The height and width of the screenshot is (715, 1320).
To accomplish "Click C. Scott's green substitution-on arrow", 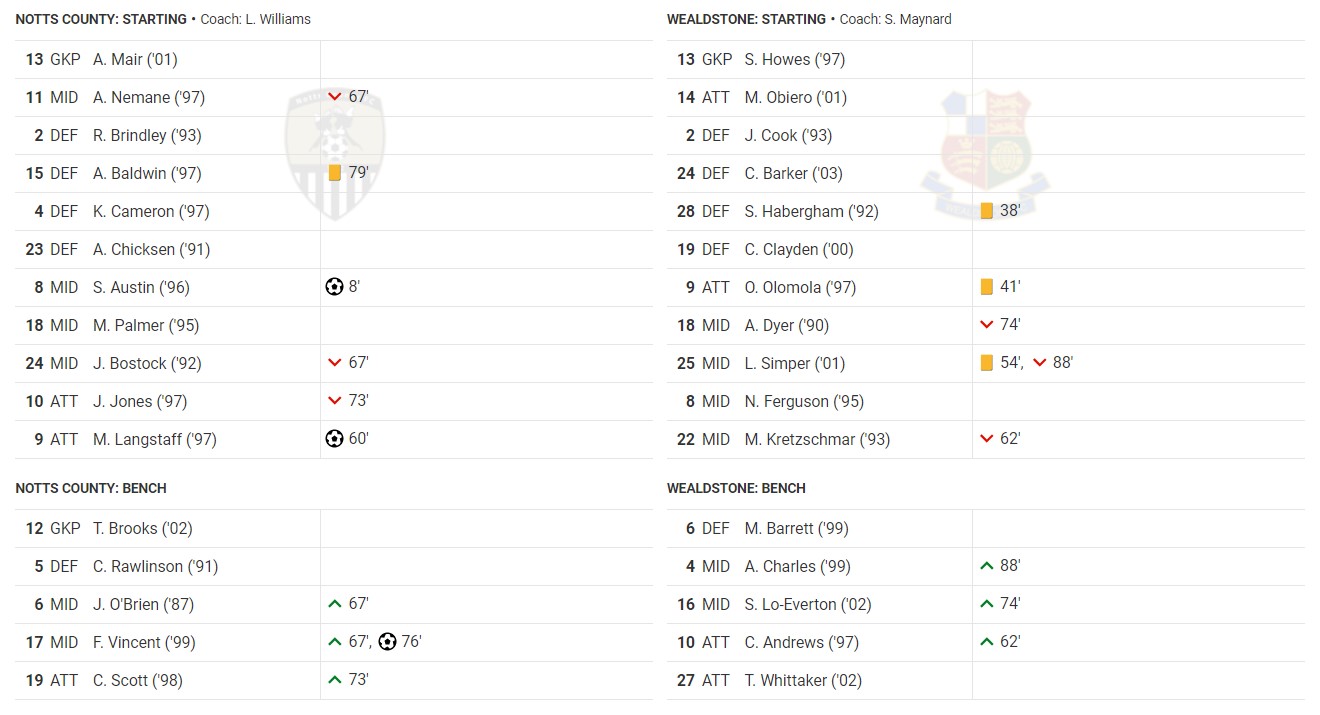I will 335,680.
